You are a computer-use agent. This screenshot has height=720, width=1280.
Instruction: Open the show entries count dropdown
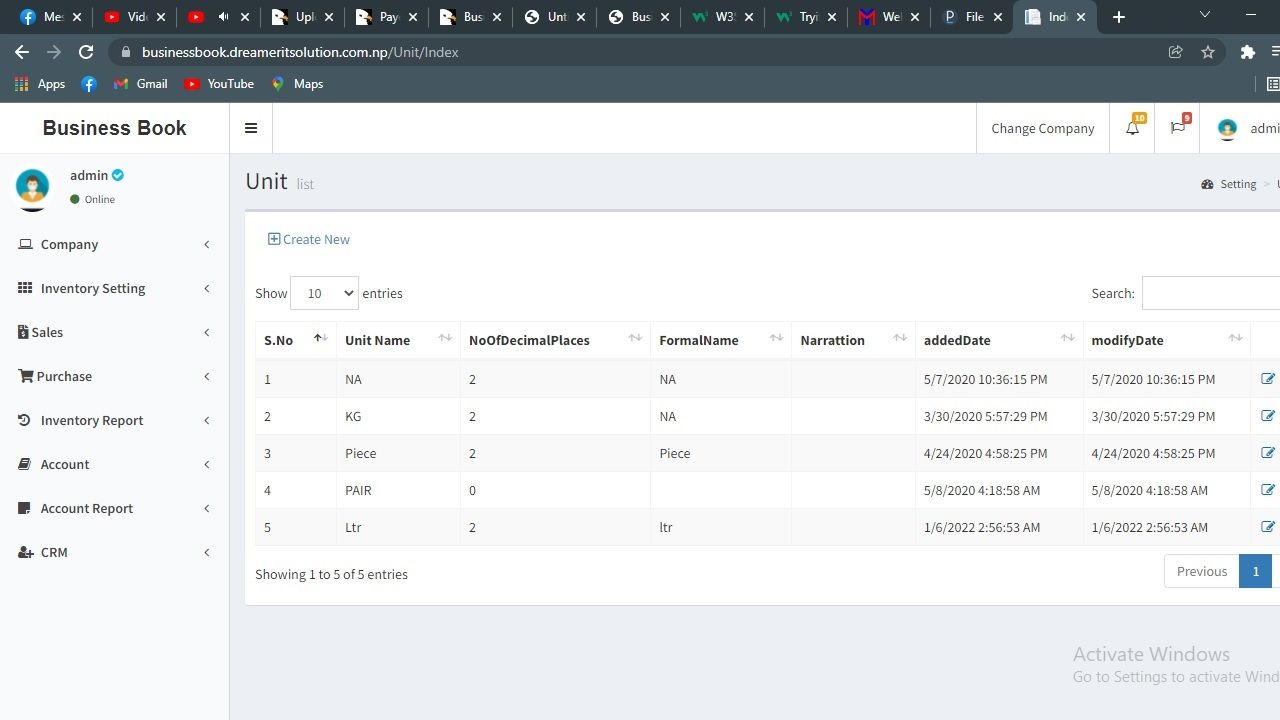324,293
